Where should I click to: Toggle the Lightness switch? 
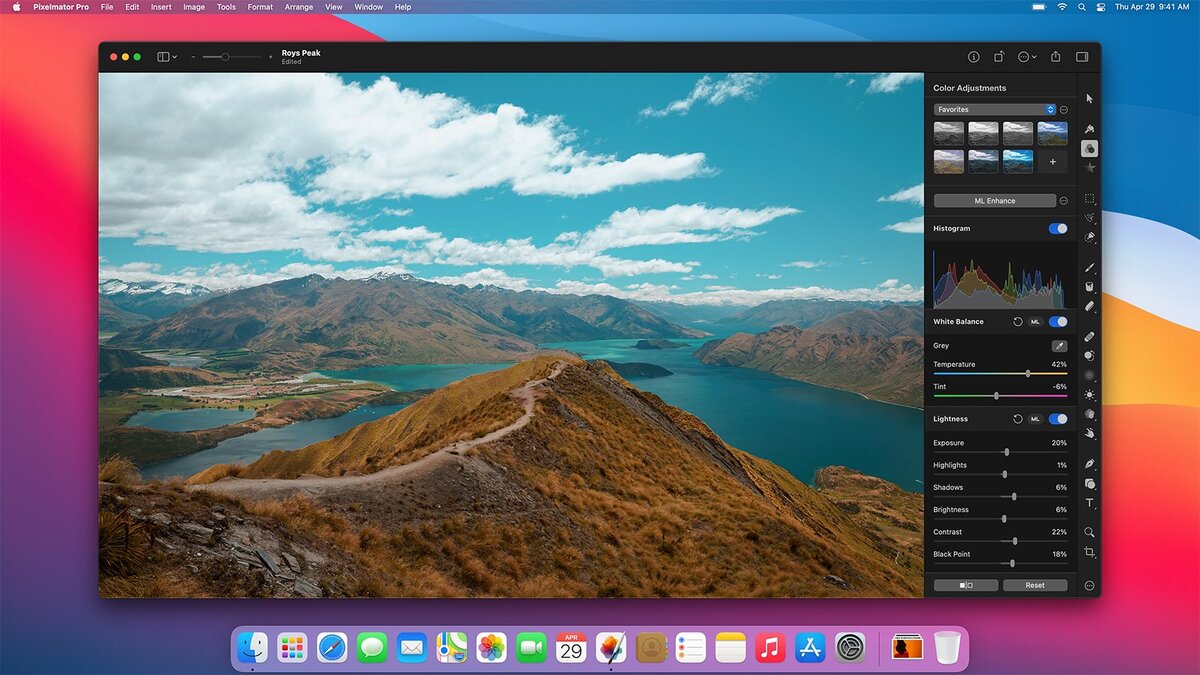1057,419
